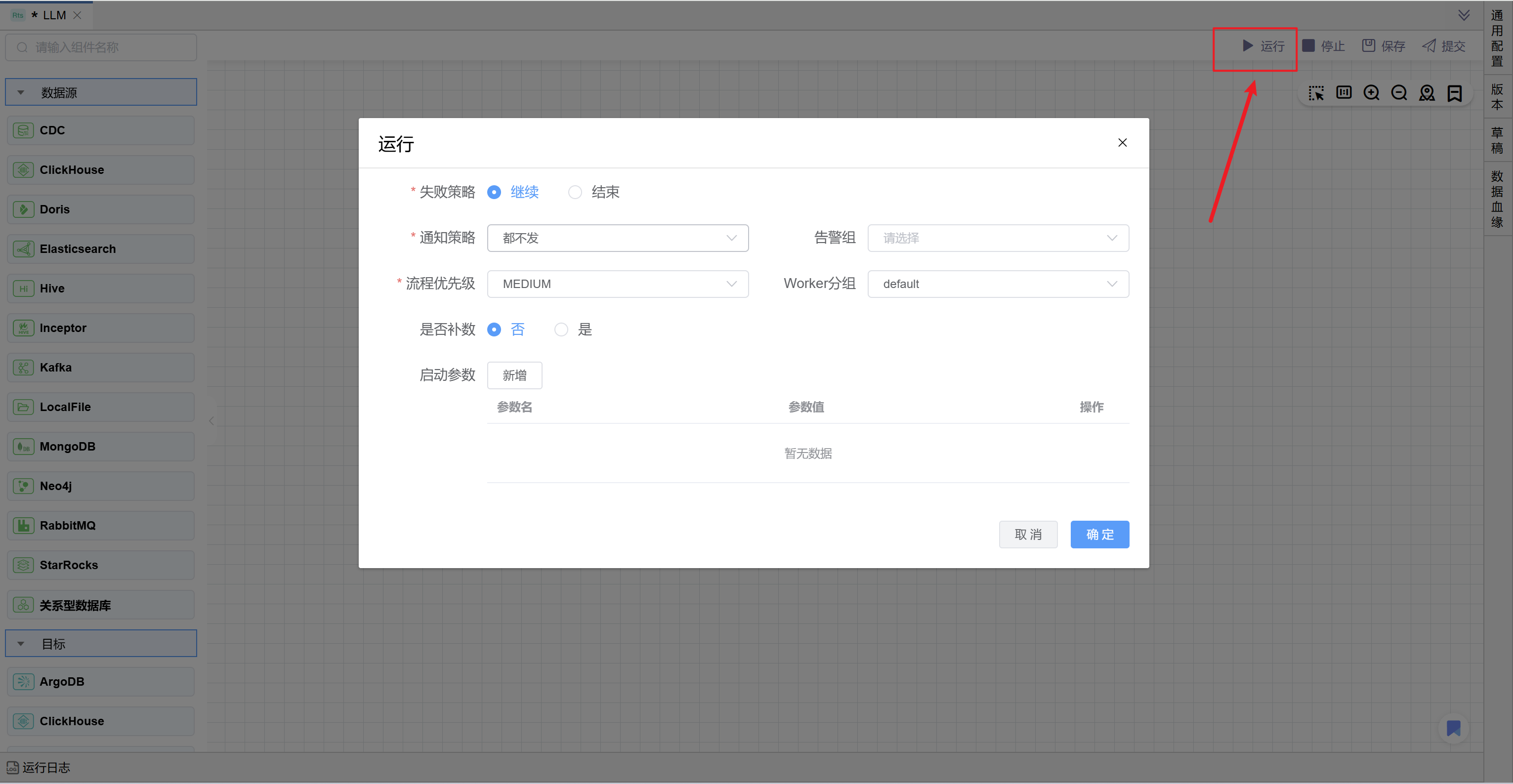Collapse the 数据源 category section
Viewport: 1513px width, 784px height.
point(21,93)
